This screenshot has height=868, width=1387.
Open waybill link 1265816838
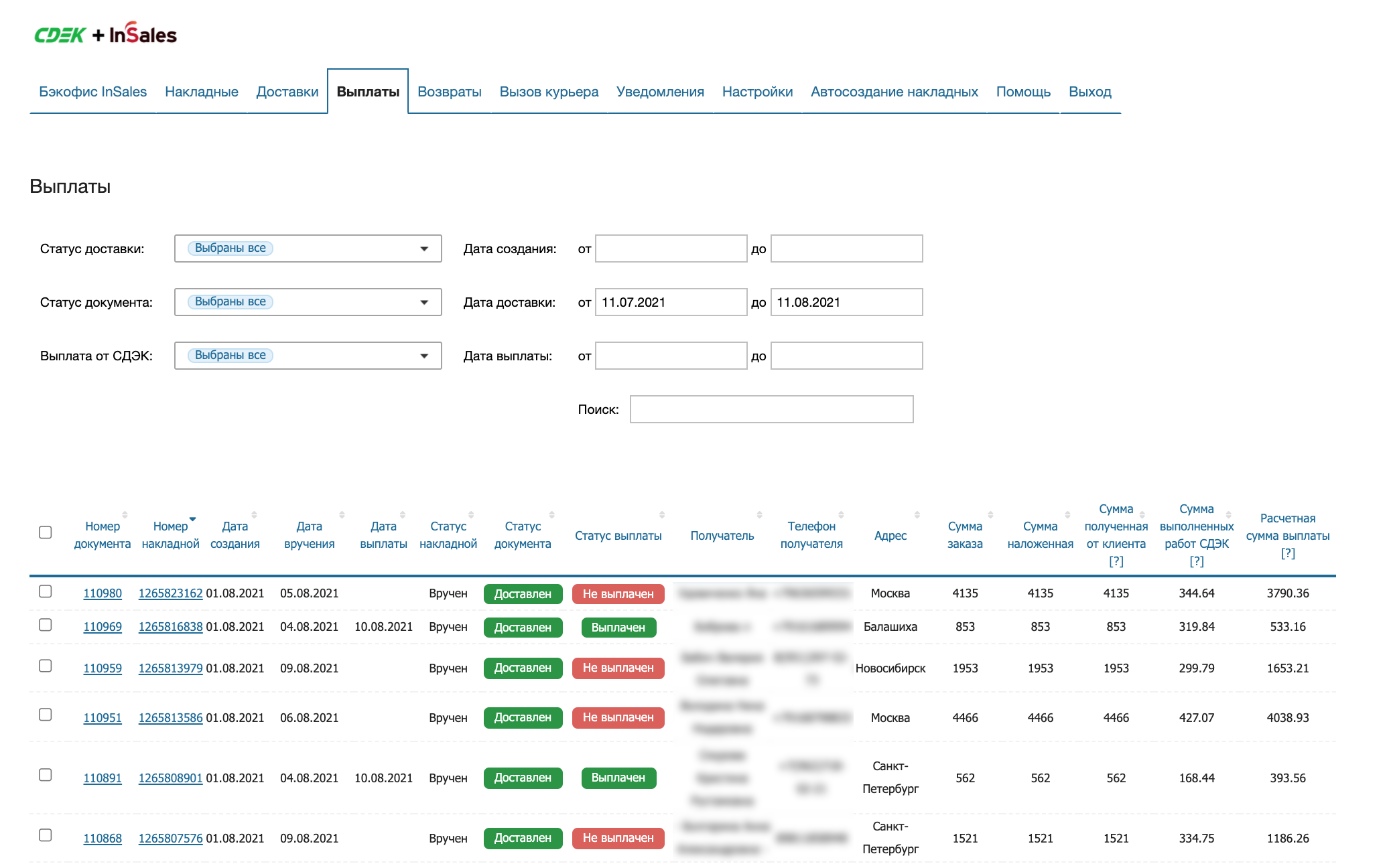[170, 627]
